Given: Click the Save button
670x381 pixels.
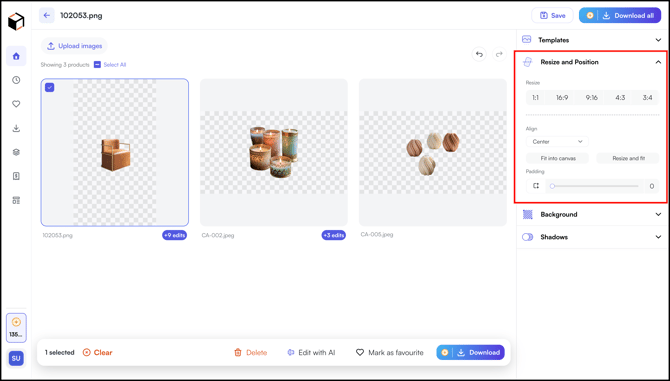Looking at the screenshot, I should pyautogui.click(x=552, y=15).
